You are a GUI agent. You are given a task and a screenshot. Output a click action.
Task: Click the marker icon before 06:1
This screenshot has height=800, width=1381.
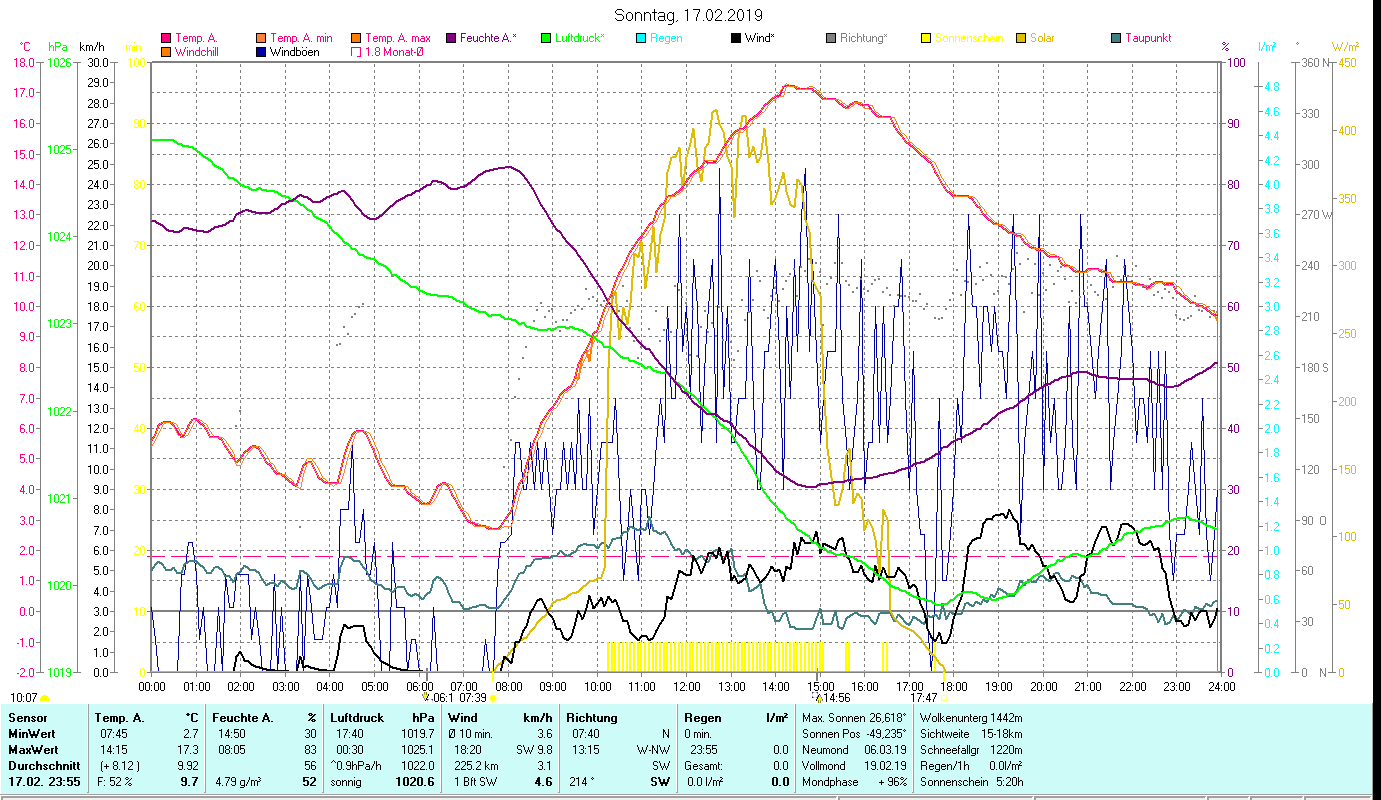(x=426, y=698)
